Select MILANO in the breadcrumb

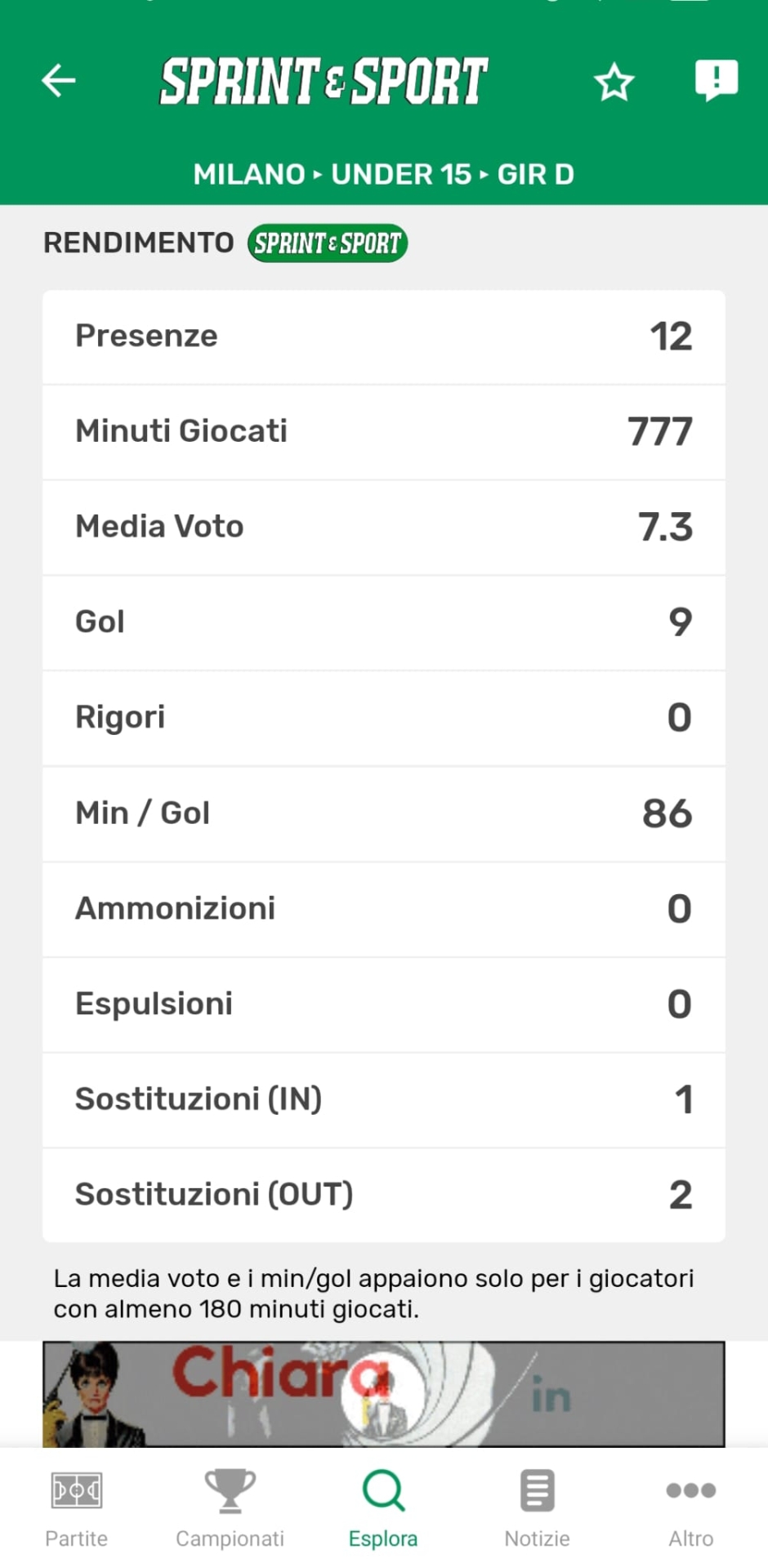[x=249, y=174]
